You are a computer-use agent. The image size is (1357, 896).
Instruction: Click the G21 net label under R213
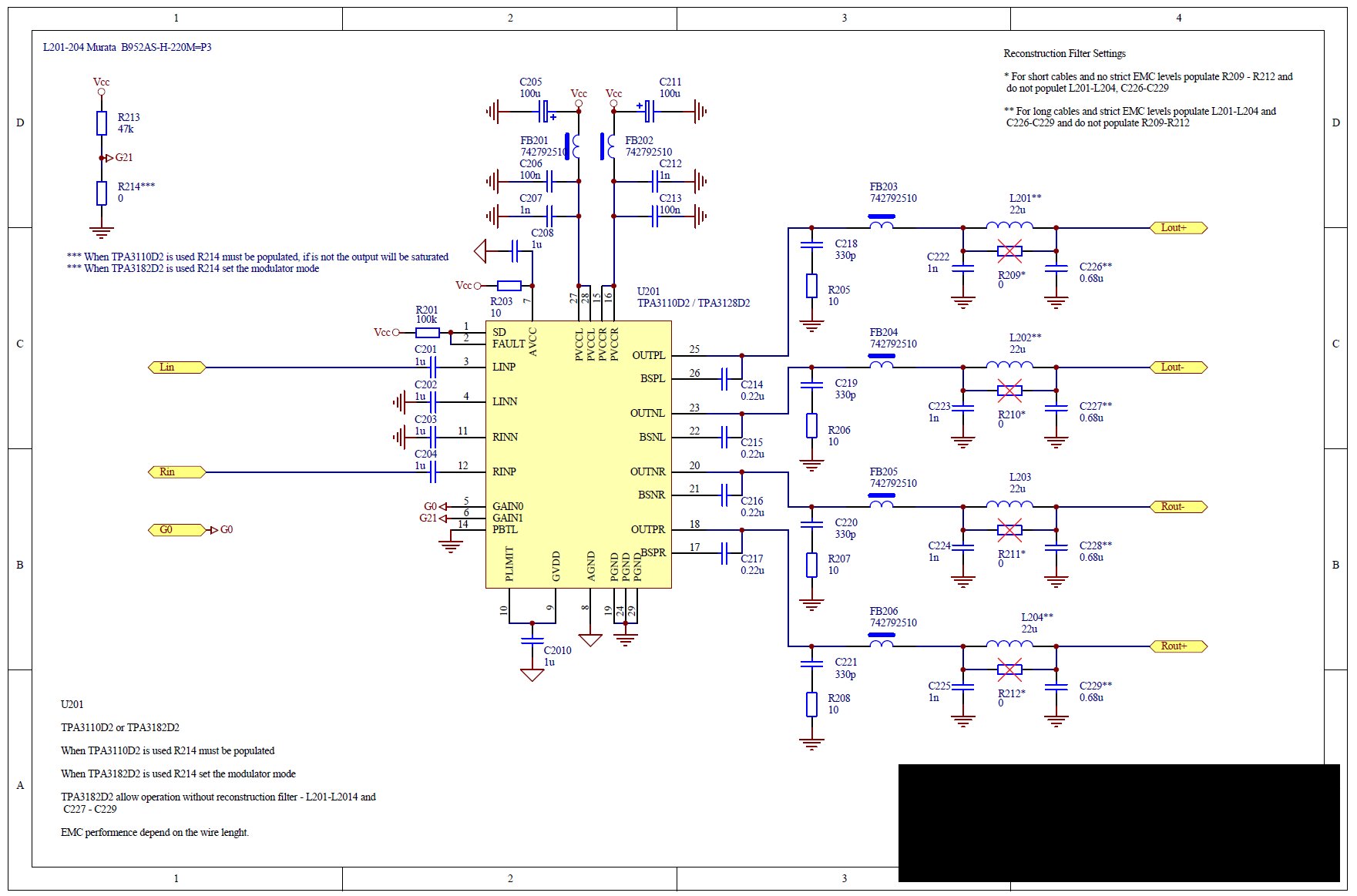[x=123, y=158]
